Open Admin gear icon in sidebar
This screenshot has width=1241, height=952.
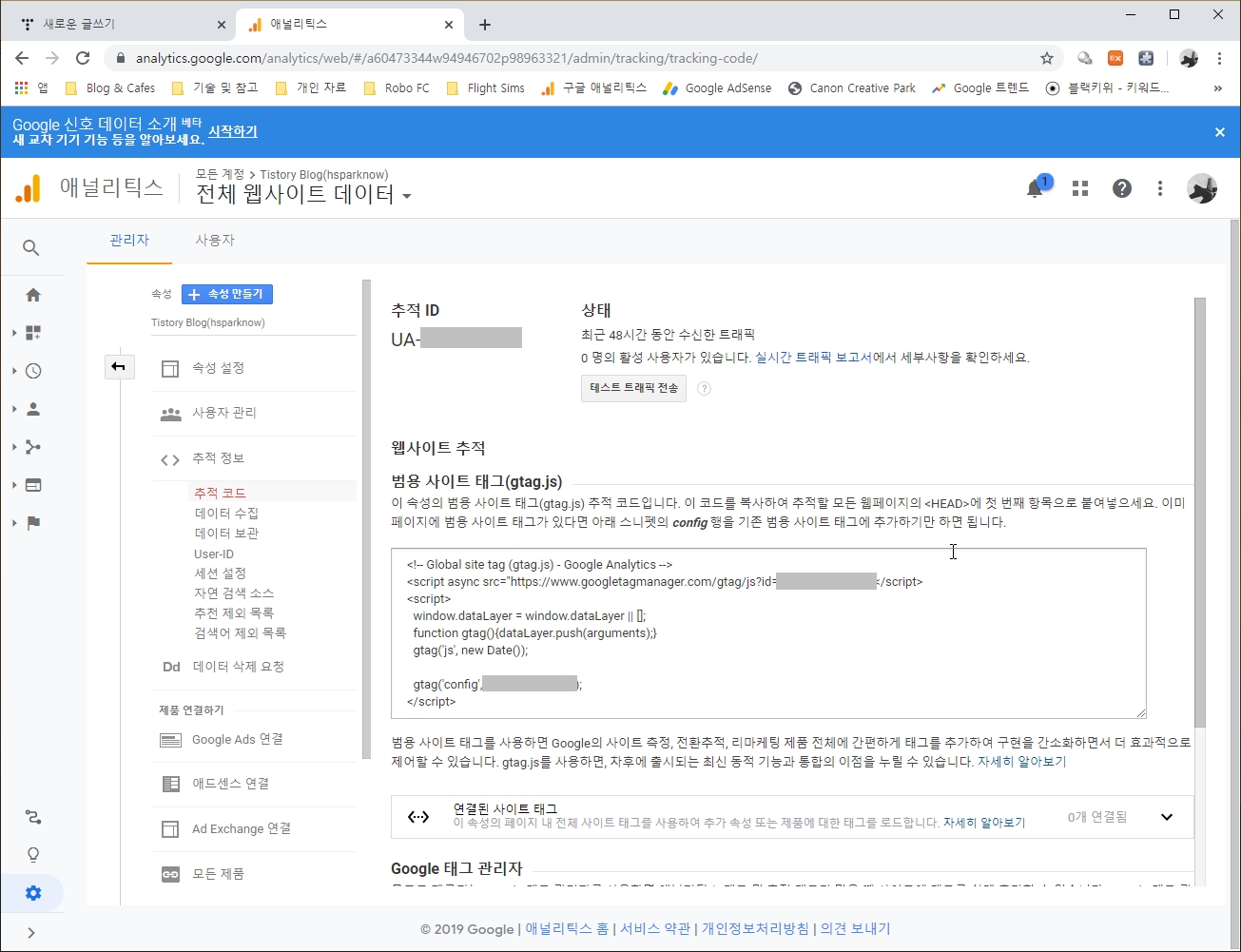click(x=33, y=893)
